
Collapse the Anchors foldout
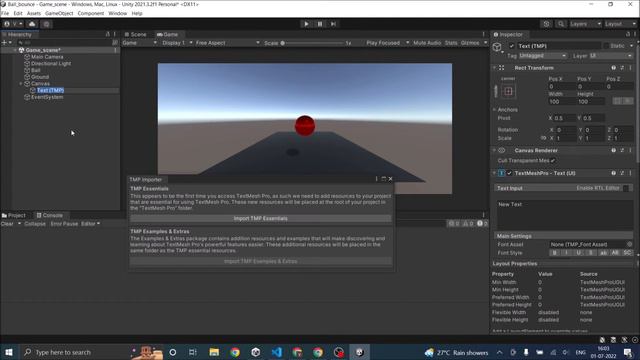pyautogui.click(x=494, y=110)
